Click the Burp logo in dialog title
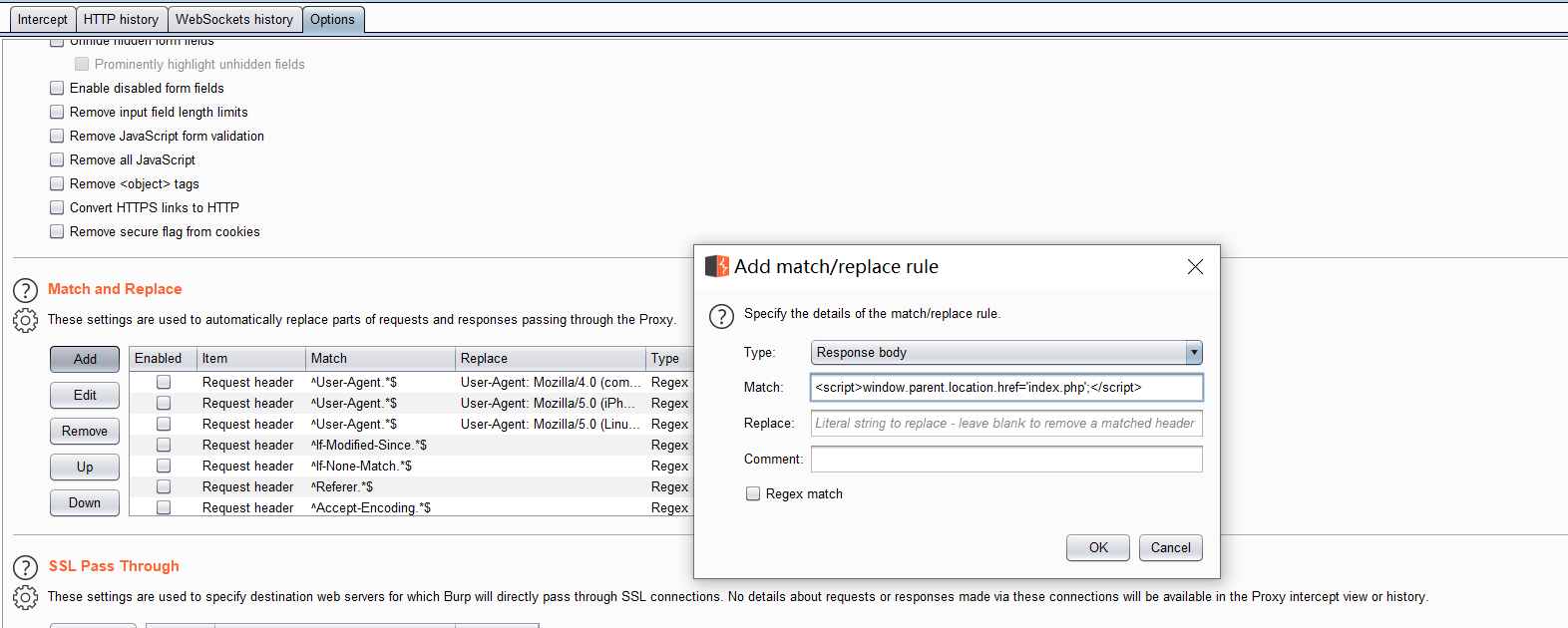 point(717,266)
